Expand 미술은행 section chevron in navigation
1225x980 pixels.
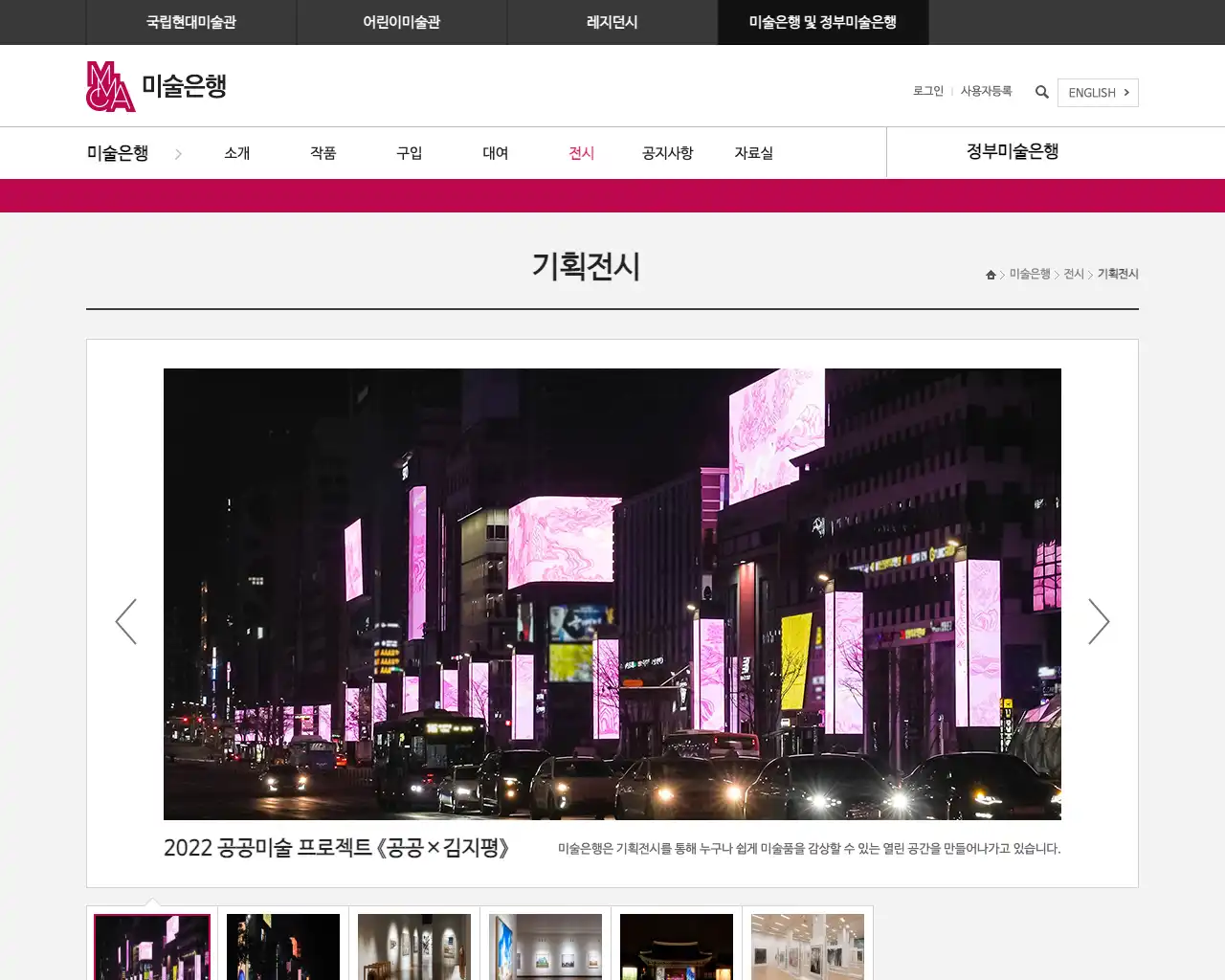pos(178,153)
